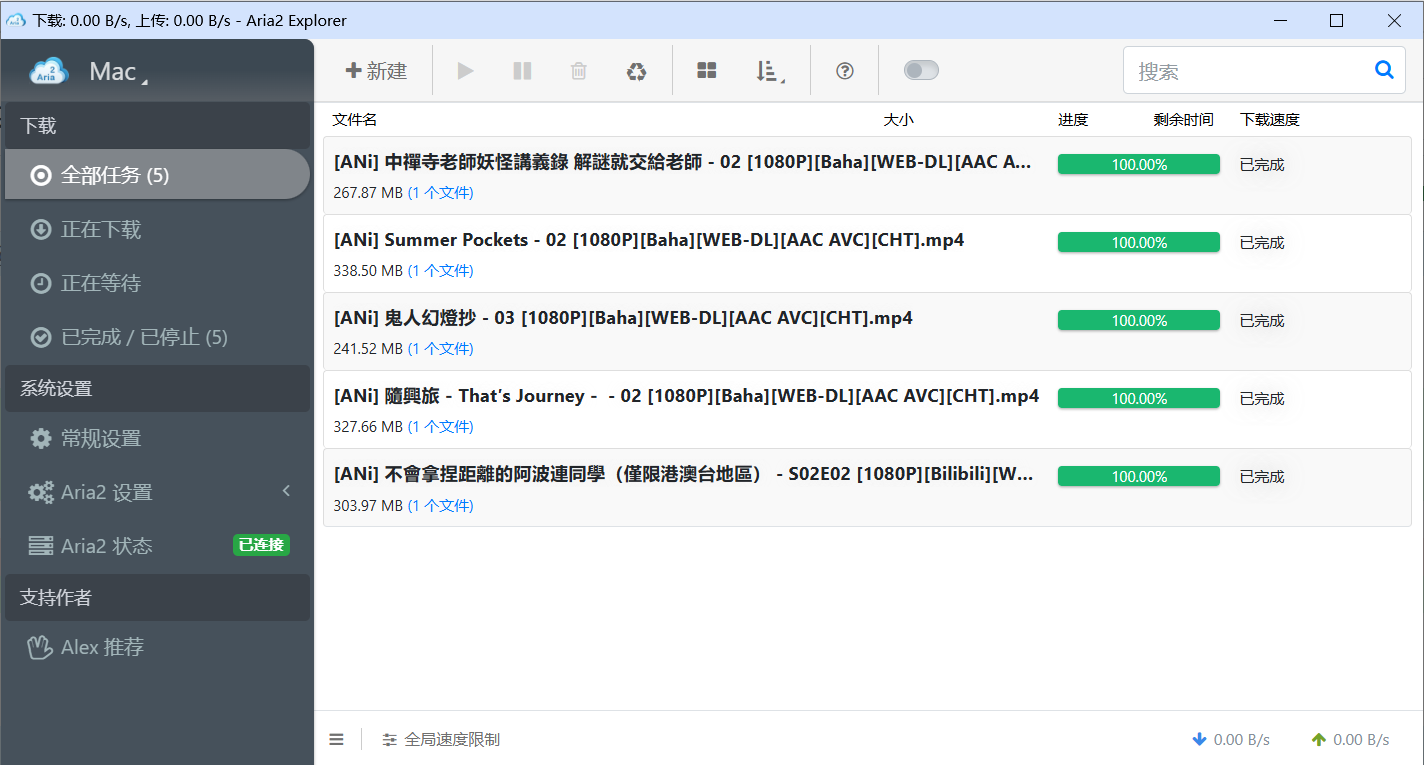Open Alex 推荐 in sidebar

[157, 647]
